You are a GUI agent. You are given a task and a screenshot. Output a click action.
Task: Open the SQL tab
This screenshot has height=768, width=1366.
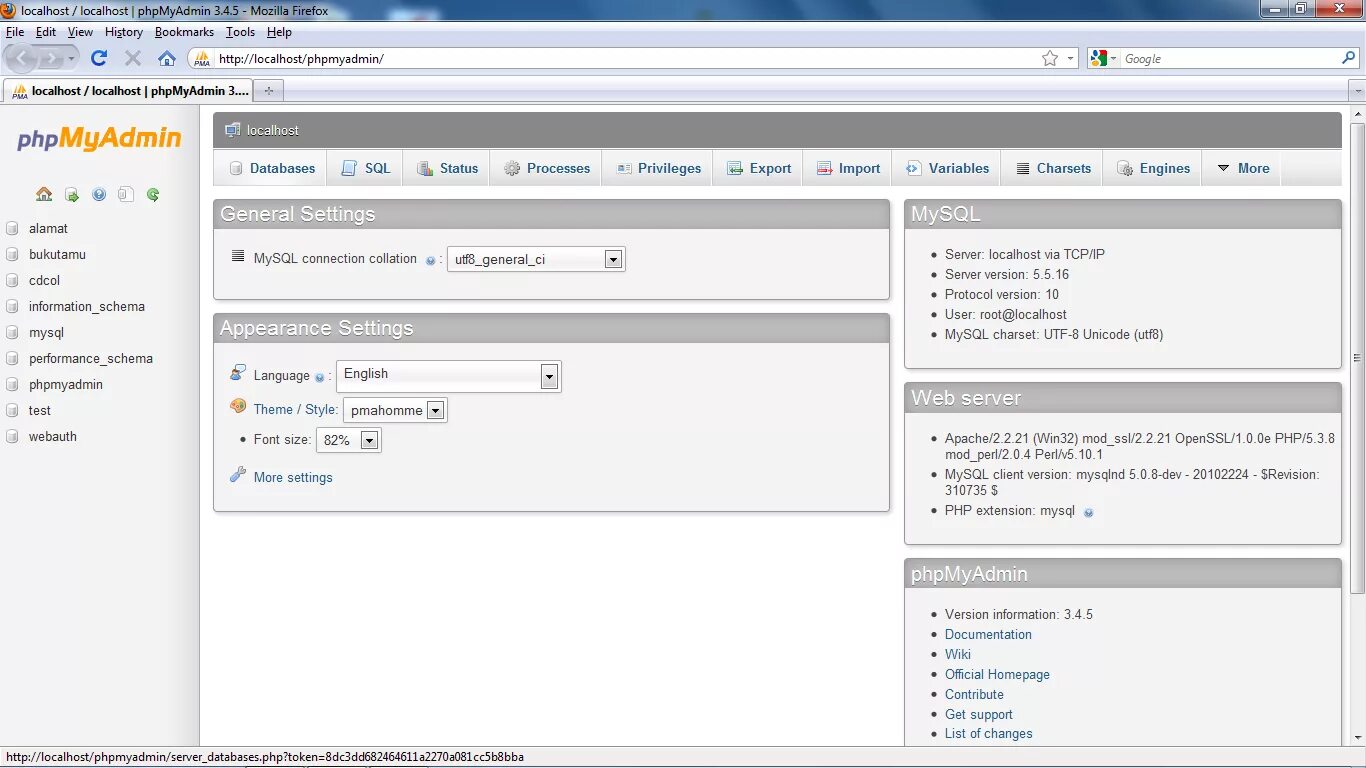click(x=365, y=168)
